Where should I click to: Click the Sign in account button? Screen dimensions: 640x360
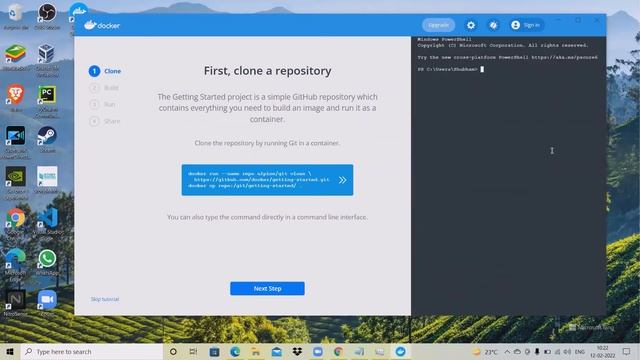pos(526,25)
